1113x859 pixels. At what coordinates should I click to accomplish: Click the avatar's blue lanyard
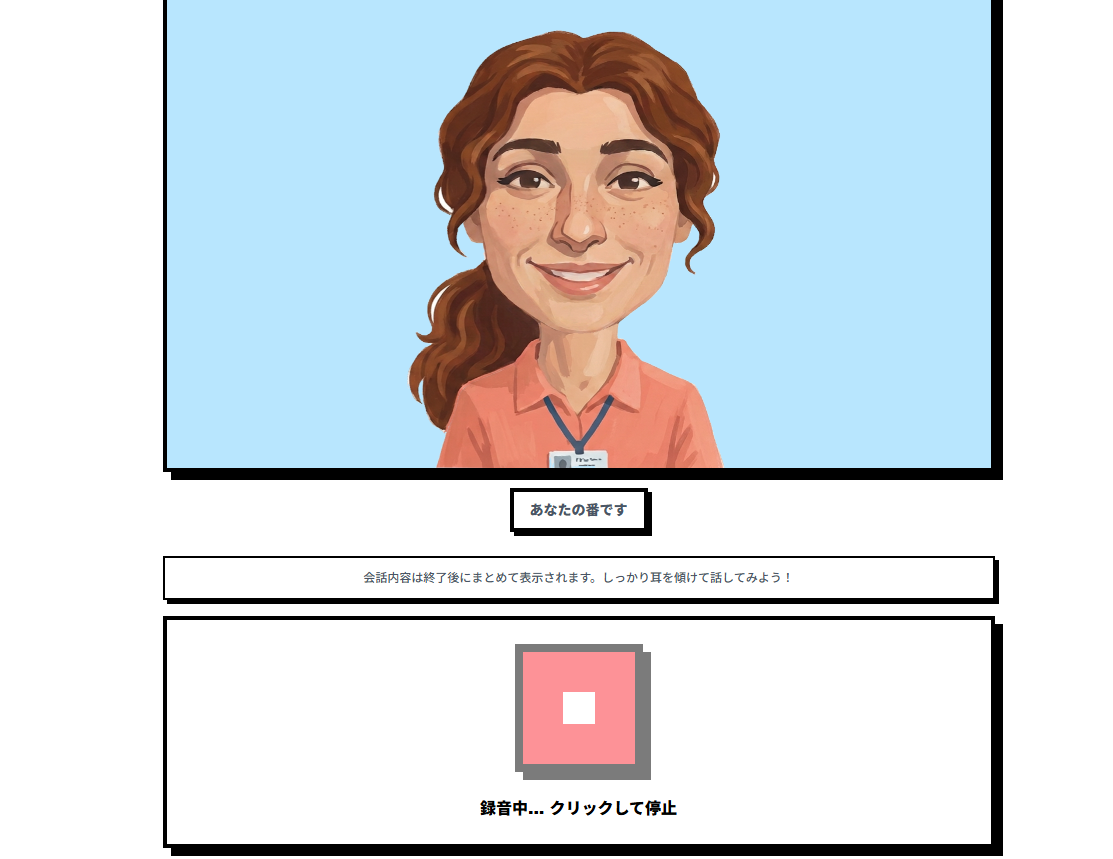[578, 424]
